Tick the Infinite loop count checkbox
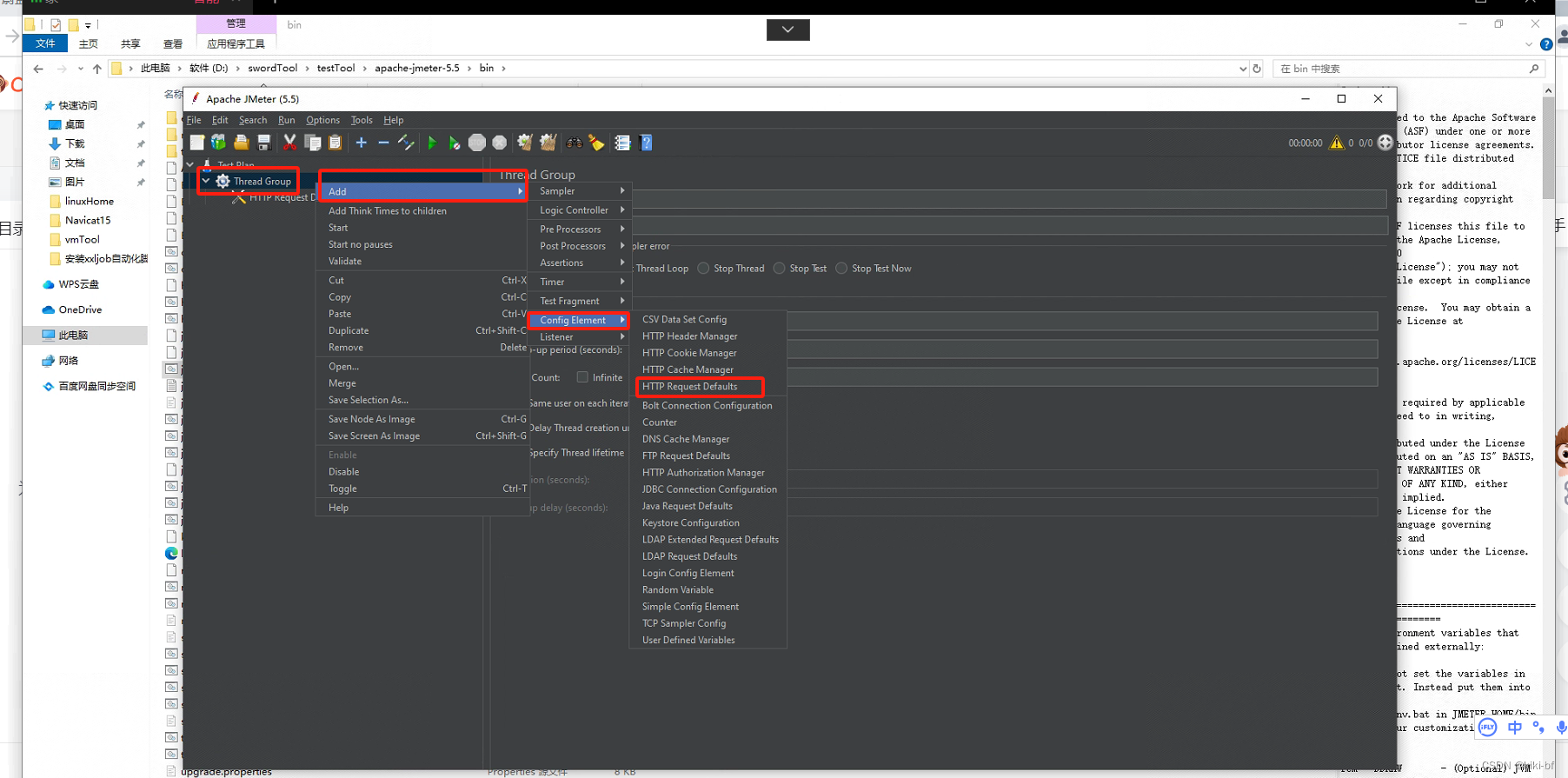This screenshot has width=1568, height=778. (582, 377)
